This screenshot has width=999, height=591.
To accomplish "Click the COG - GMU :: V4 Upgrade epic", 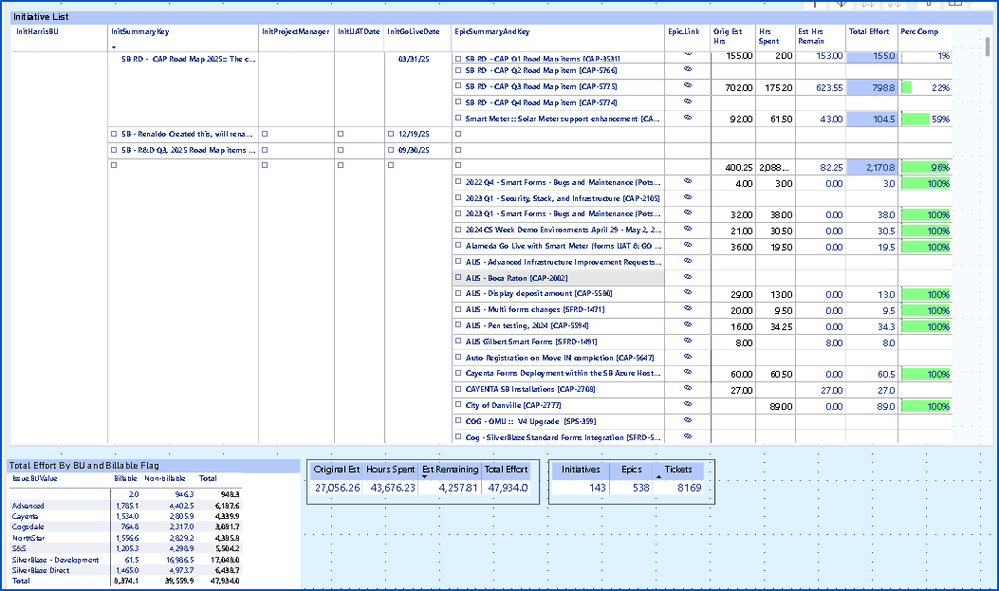I will tap(529, 421).
